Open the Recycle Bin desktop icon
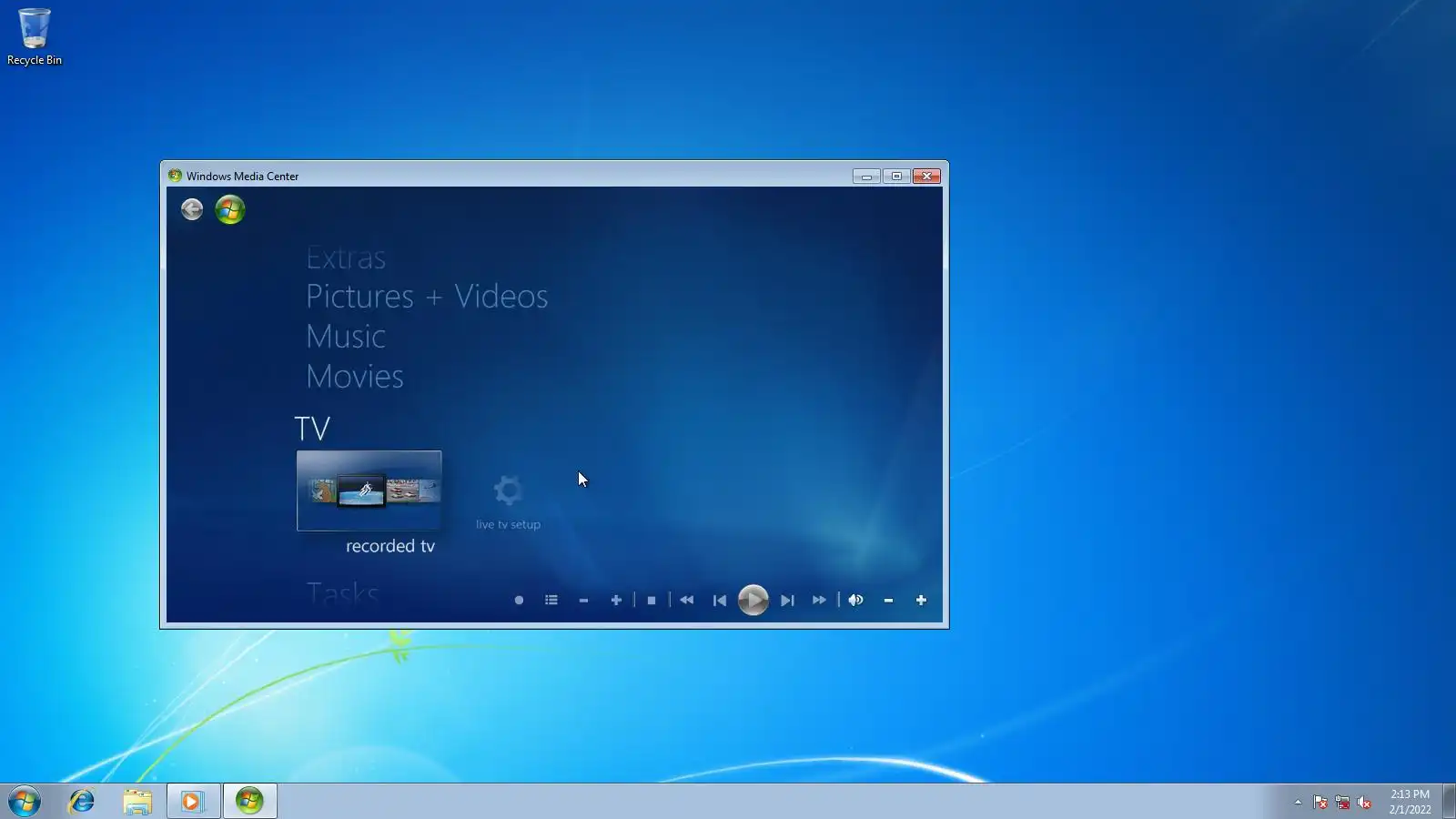 tap(35, 37)
